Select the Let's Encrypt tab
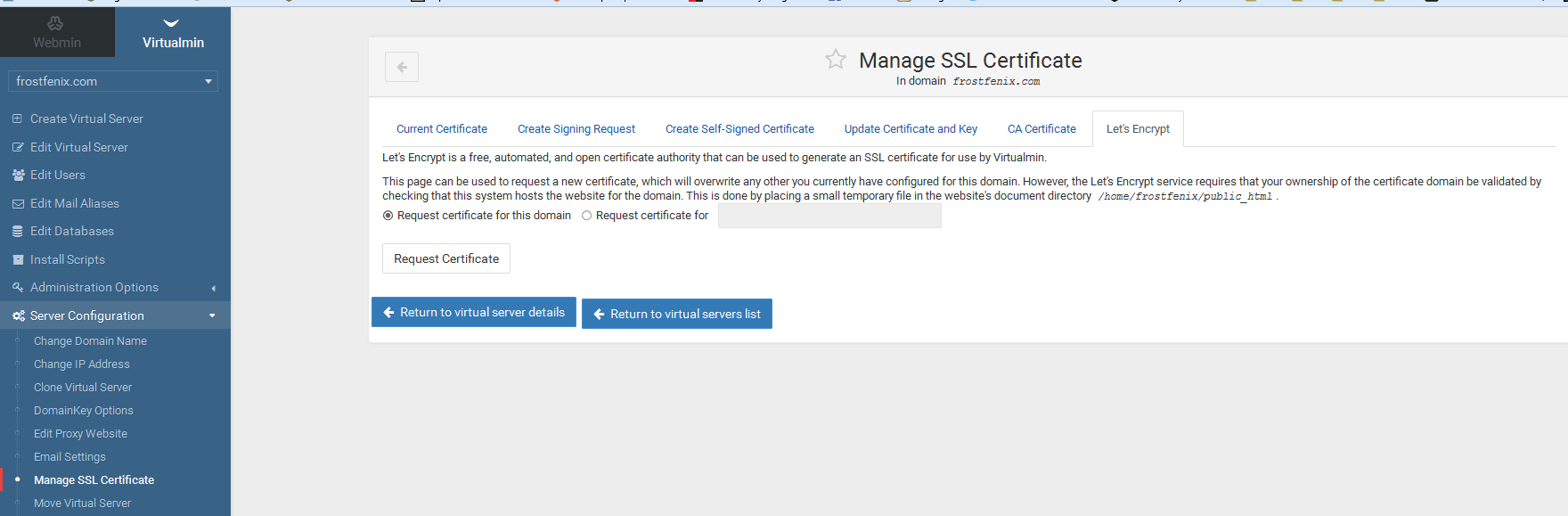Viewport: 1568px width, 516px height. coord(1138,129)
